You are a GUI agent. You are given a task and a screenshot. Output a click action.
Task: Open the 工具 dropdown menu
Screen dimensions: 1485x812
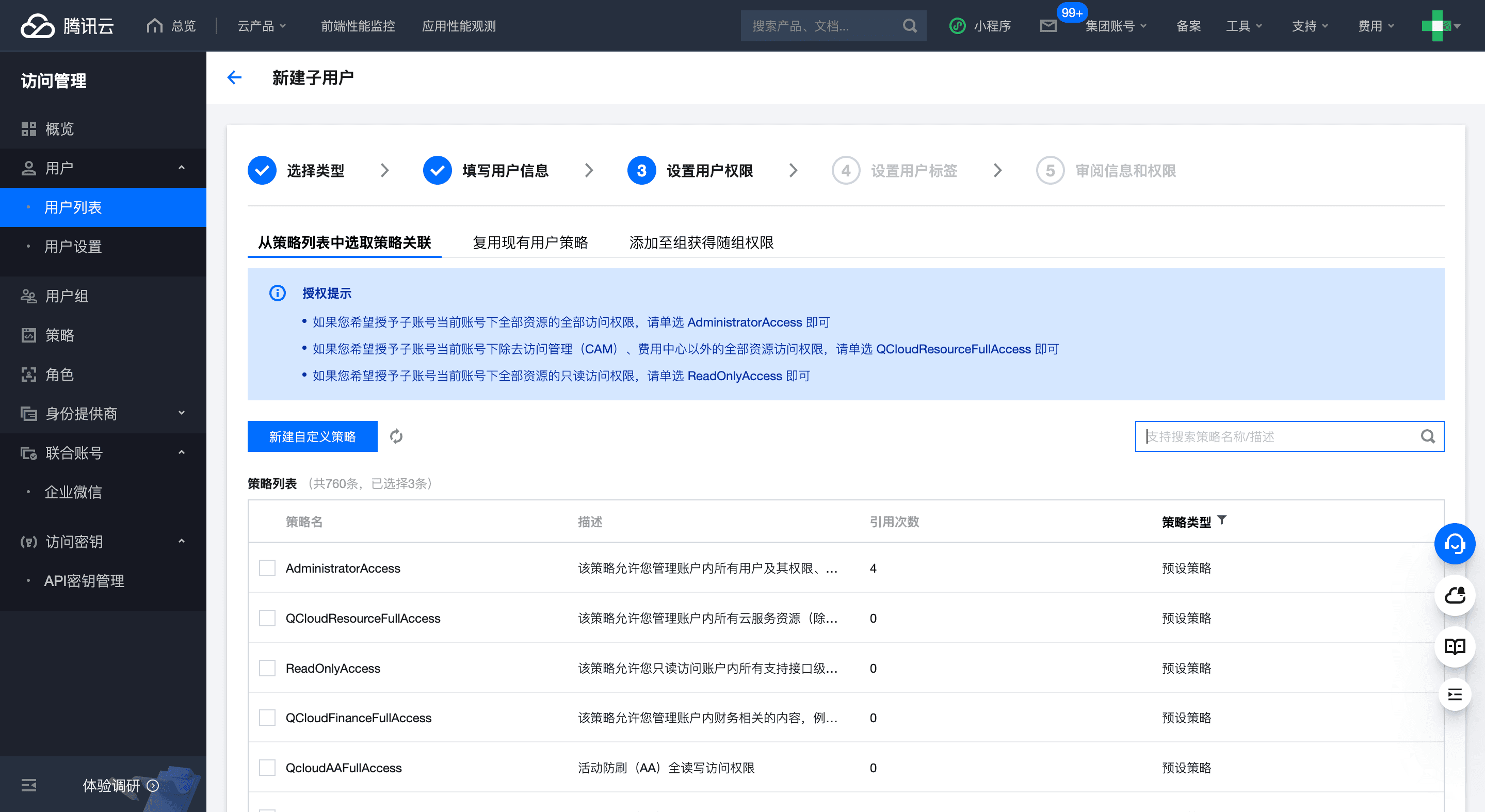(1244, 26)
